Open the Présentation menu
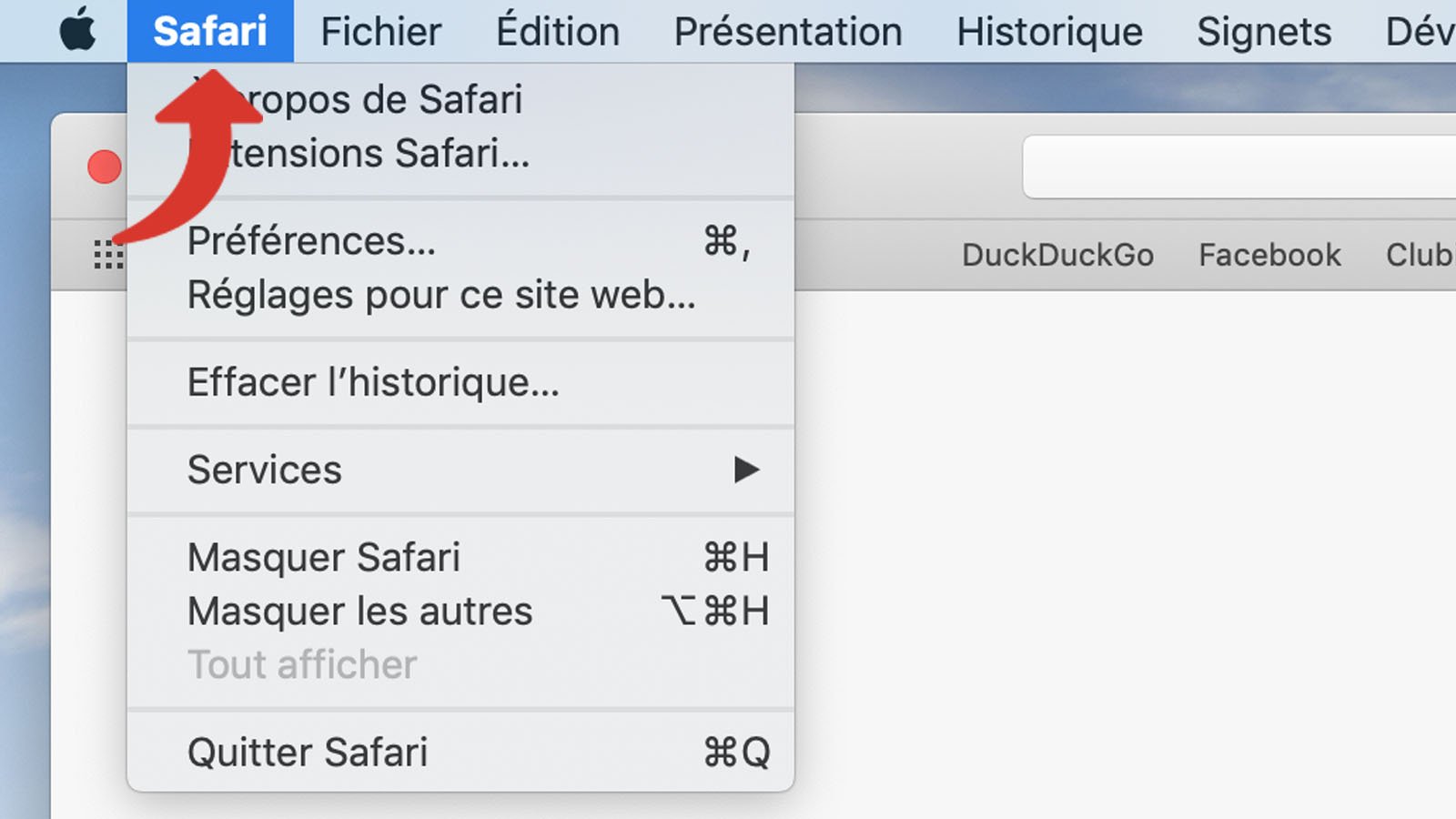Image resolution: width=1456 pixels, height=819 pixels. click(x=787, y=29)
